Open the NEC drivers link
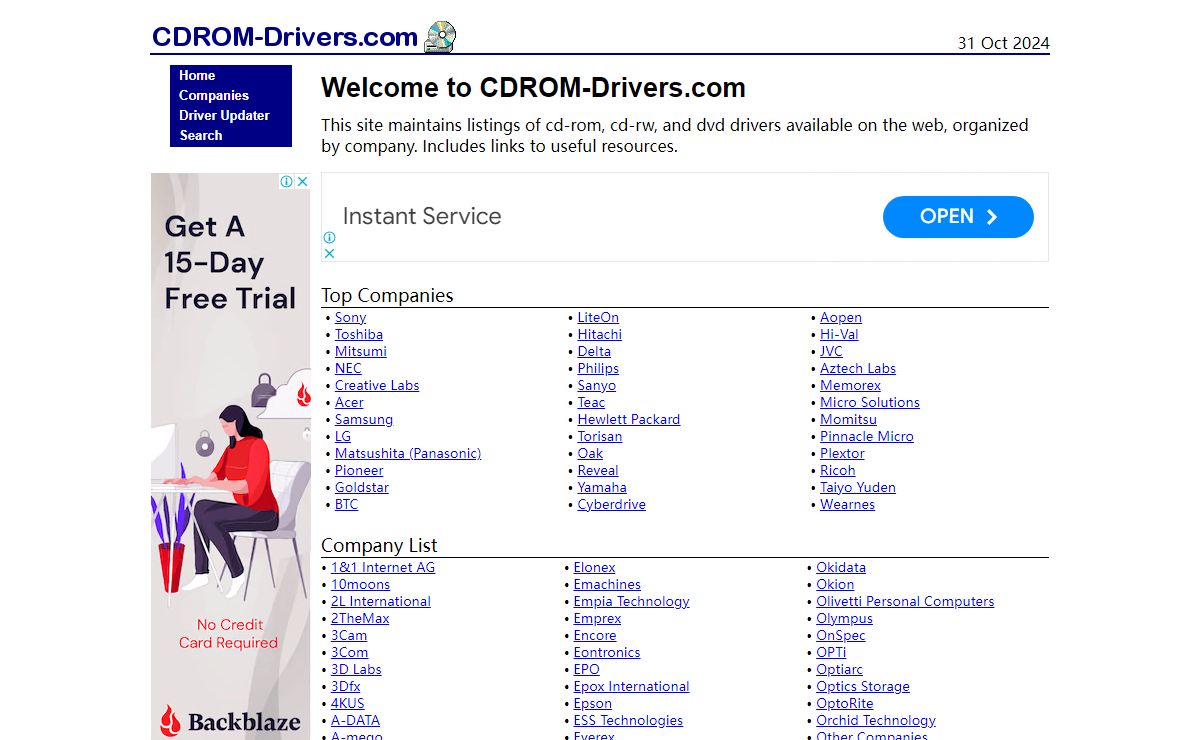Screen dimensions: 1200x740 pos(348,368)
